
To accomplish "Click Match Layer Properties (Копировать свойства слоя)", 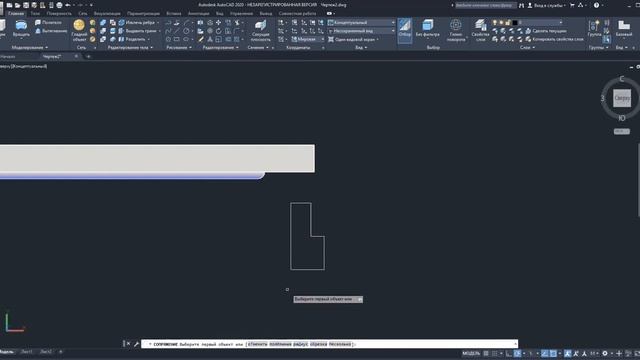I will pyautogui.click(x=554, y=39).
